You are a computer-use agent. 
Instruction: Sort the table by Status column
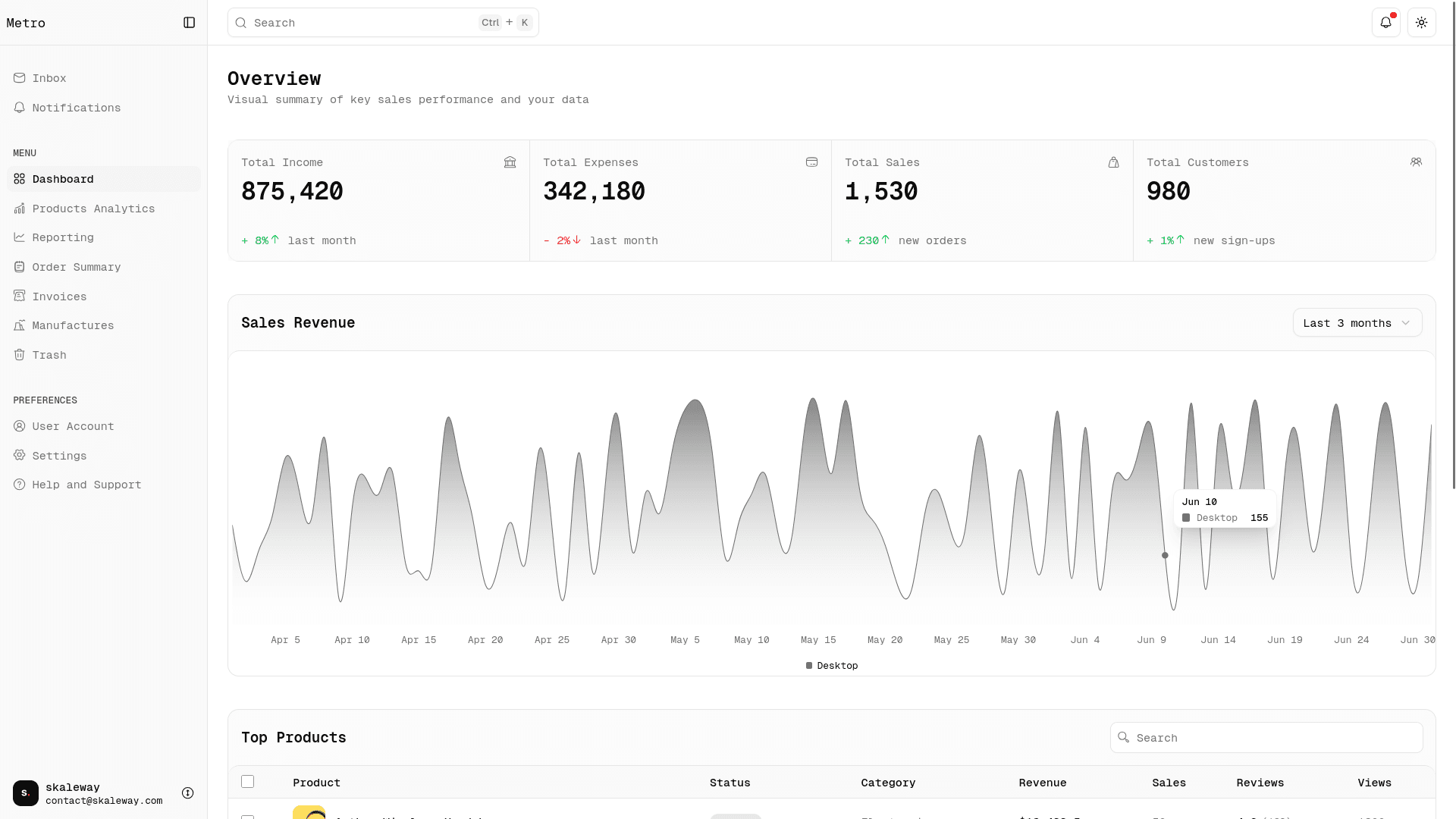730,783
